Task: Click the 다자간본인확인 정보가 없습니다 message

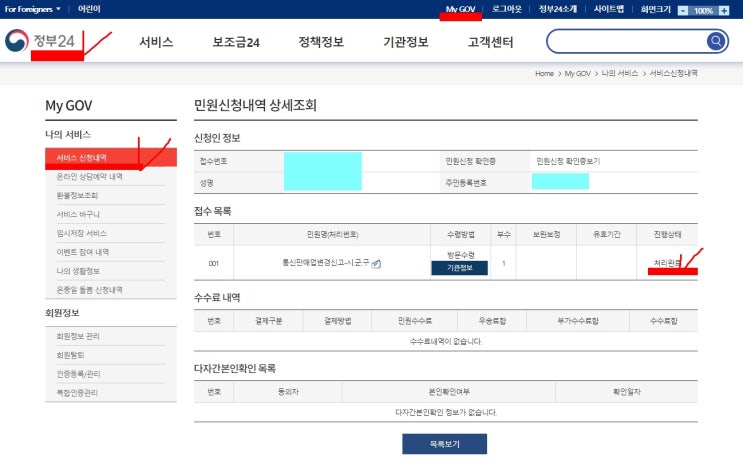Action: (446, 412)
